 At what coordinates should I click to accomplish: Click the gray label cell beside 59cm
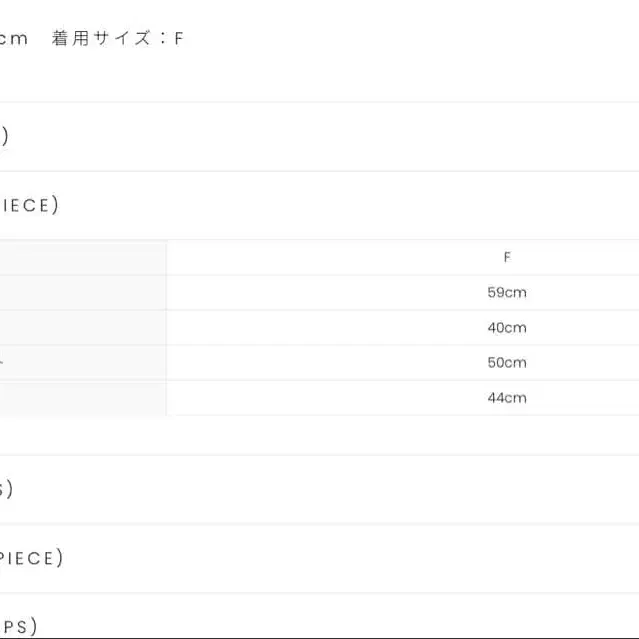tap(82, 293)
